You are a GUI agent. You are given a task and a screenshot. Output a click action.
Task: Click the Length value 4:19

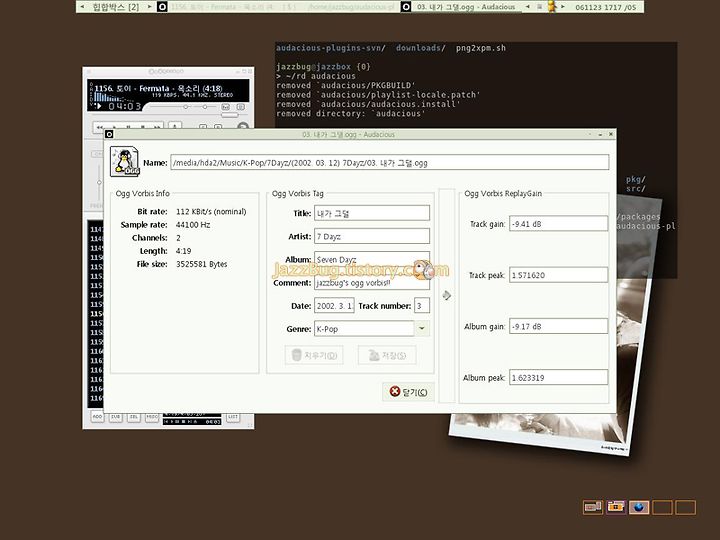(x=184, y=251)
